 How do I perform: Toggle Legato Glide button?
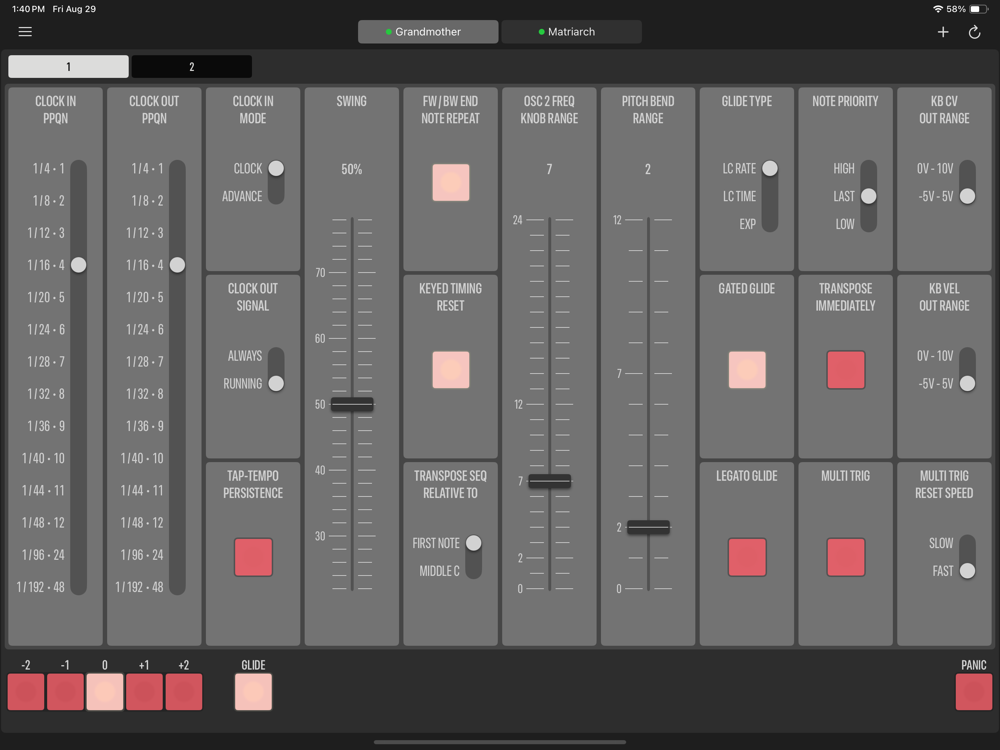[x=747, y=557]
